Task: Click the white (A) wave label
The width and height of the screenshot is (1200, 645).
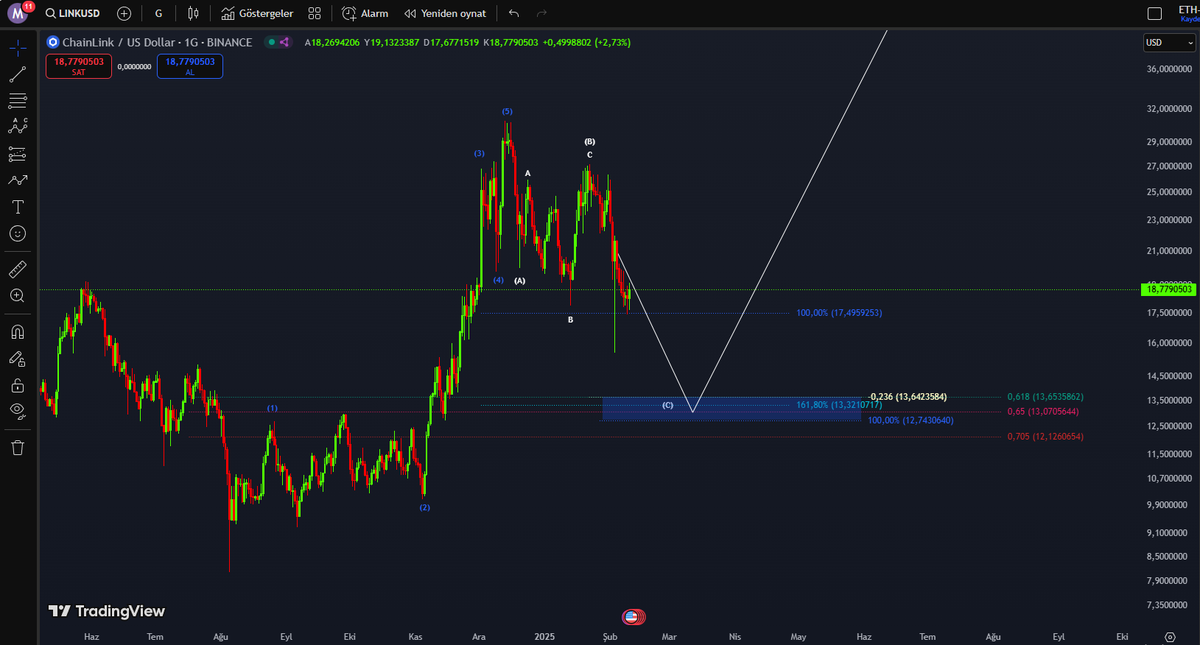Action: coord(519,281)
